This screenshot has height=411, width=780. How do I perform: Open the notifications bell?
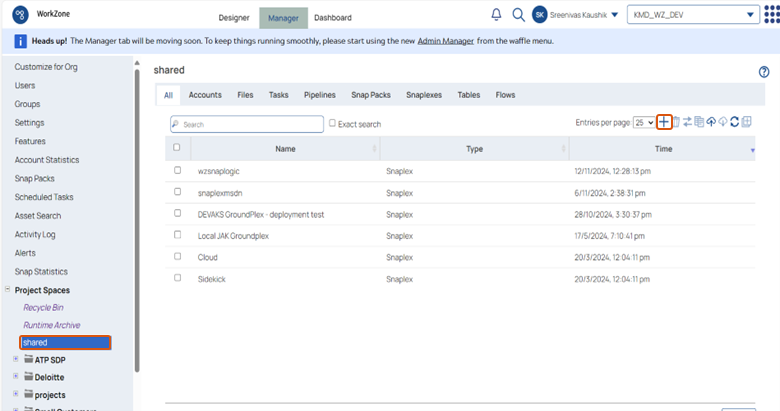pyautogui.click(x=496, y=15)
